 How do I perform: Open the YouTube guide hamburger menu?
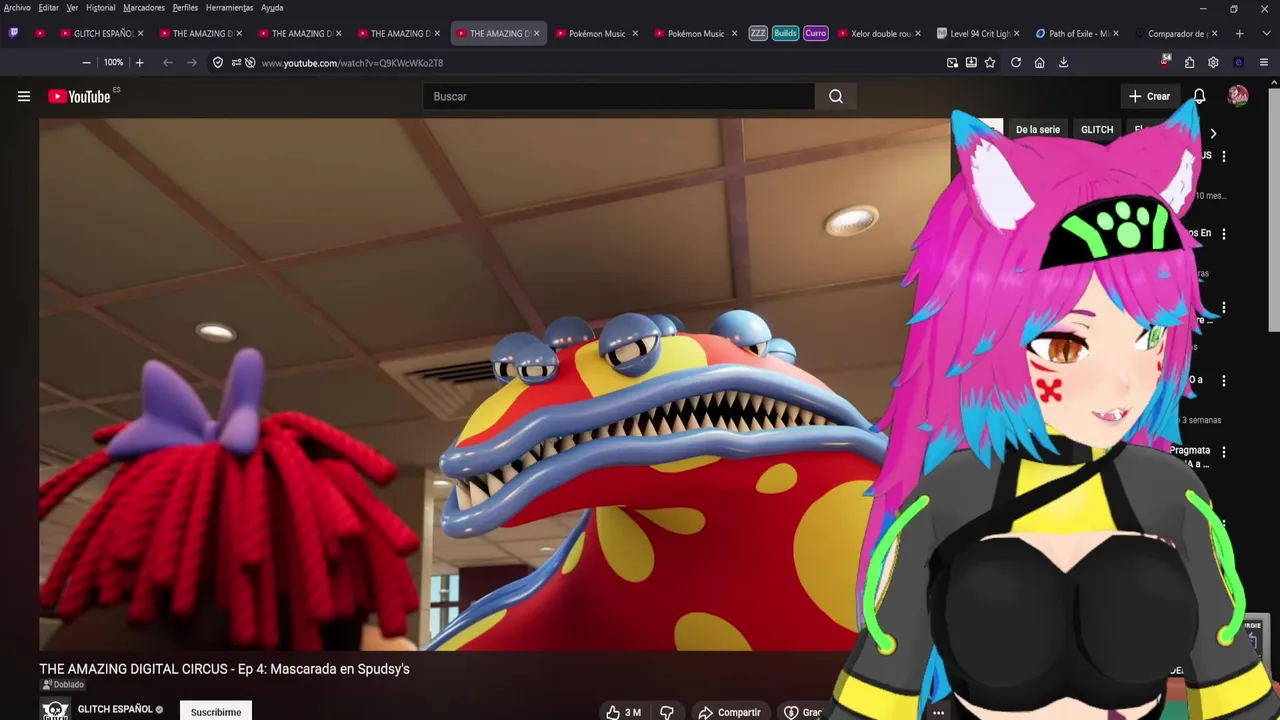24,96
